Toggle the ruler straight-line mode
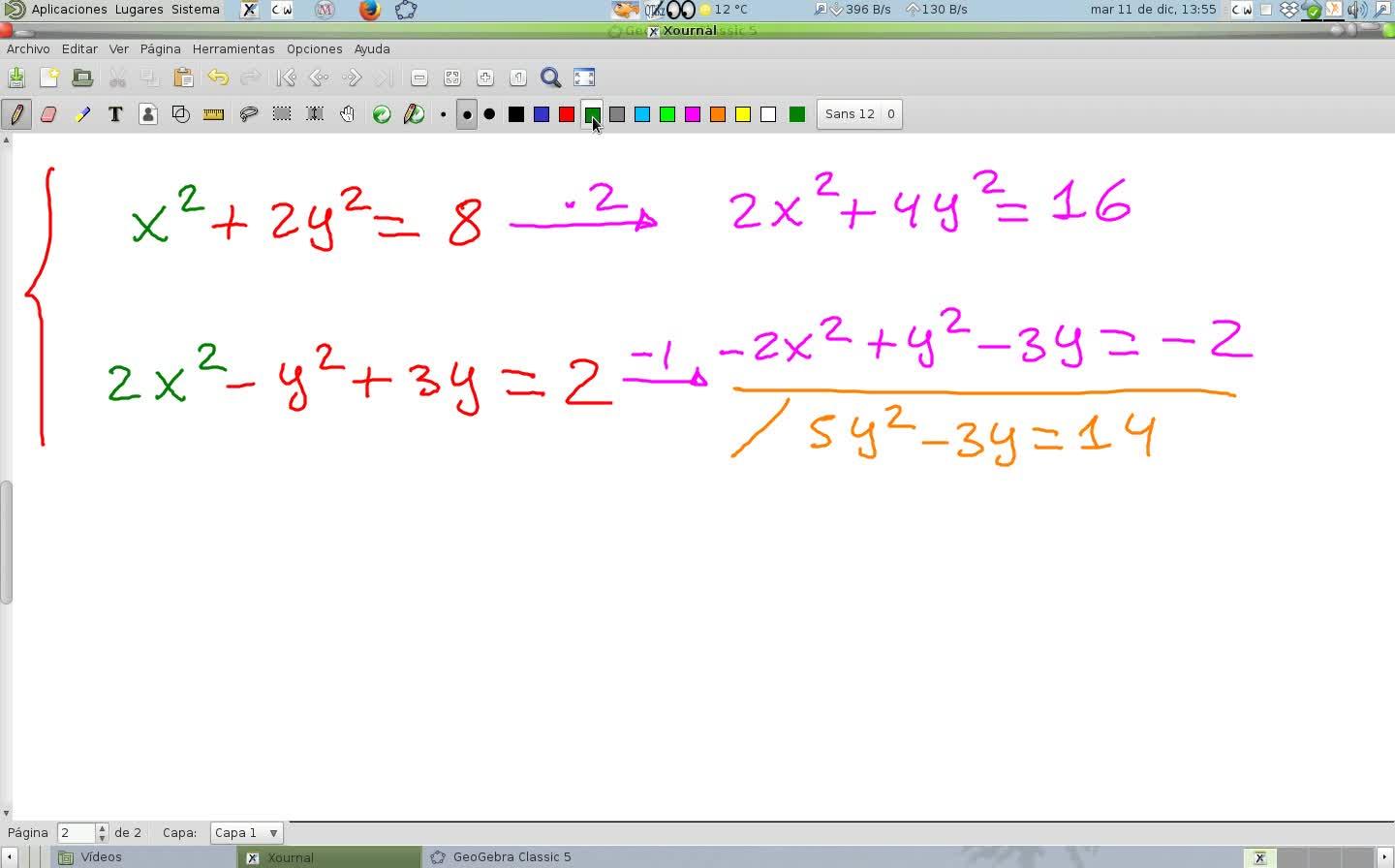This screenshot has width=1395, height=868. tap(214, 114)
